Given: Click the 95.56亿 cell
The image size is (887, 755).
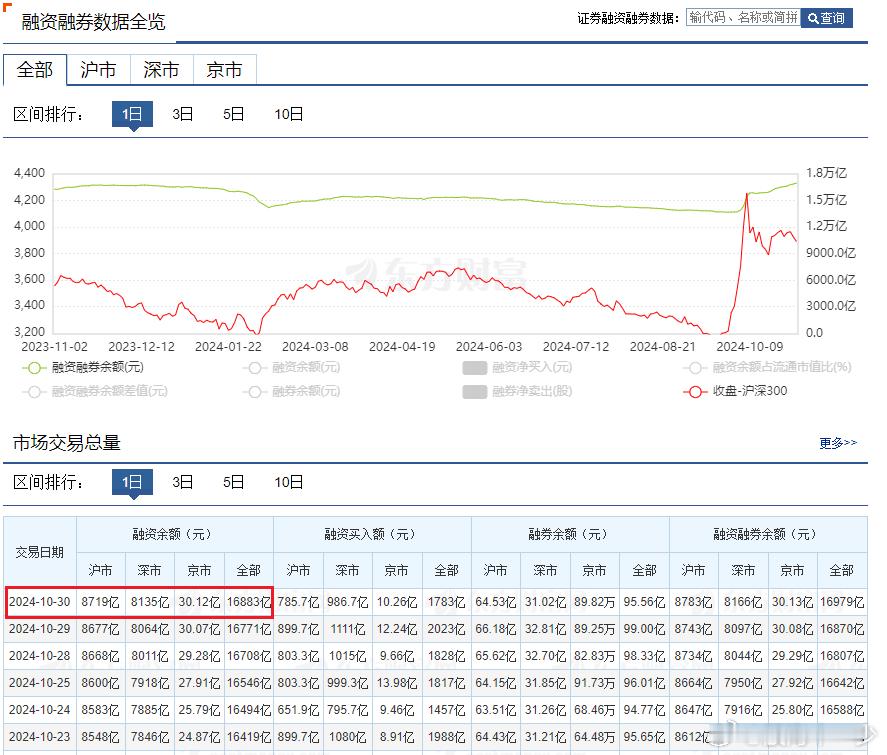Looking at the screenshot, I should [x=644, y=602].
